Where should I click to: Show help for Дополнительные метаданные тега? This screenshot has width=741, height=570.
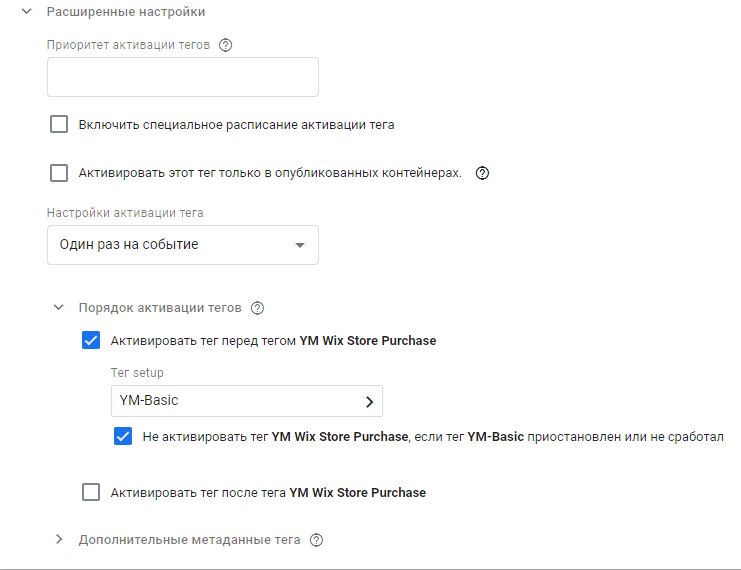tap(317, 540)
